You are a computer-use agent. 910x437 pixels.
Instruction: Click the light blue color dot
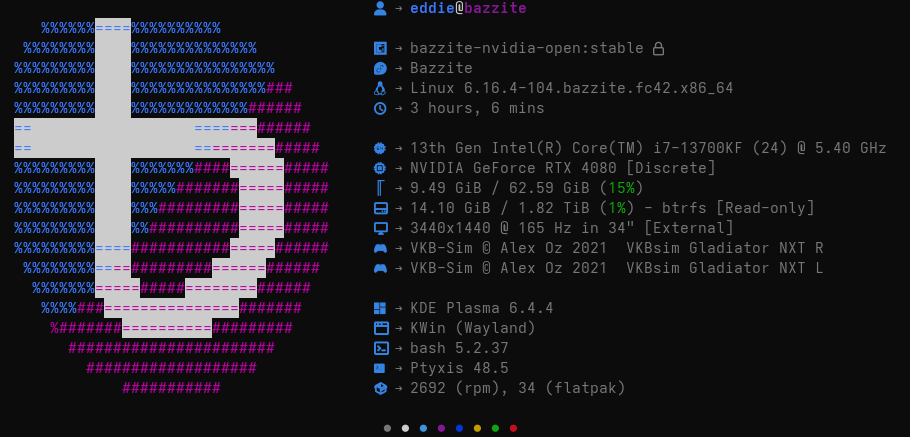click(423, 429)
